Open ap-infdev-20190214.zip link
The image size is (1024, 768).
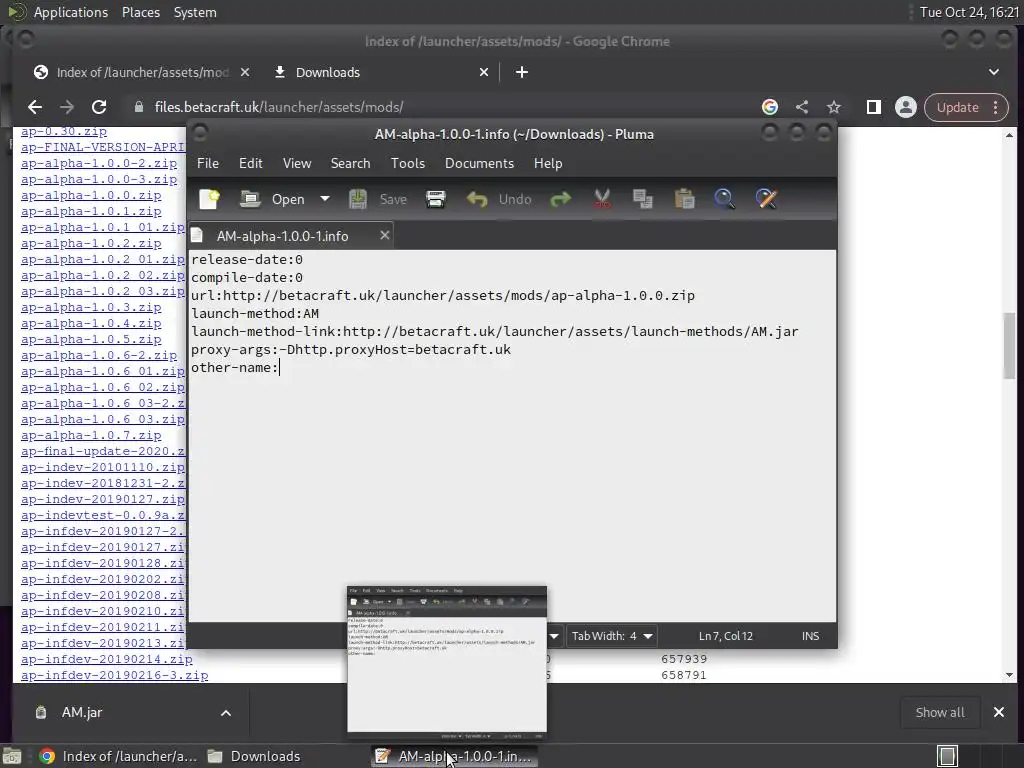coord(106,659)
